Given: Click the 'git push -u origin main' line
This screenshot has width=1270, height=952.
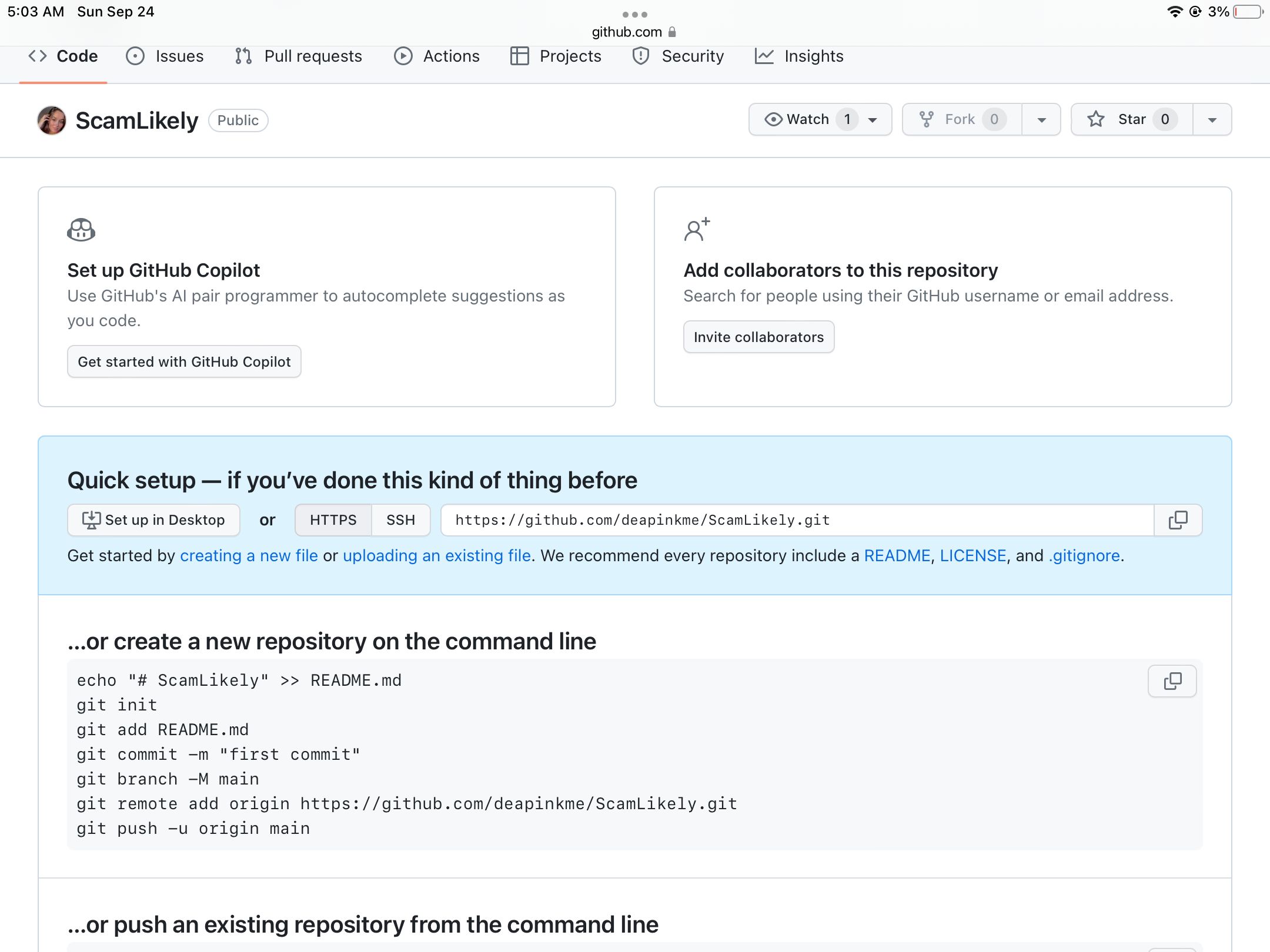Looking at the screenshot, I should [193, 829].
